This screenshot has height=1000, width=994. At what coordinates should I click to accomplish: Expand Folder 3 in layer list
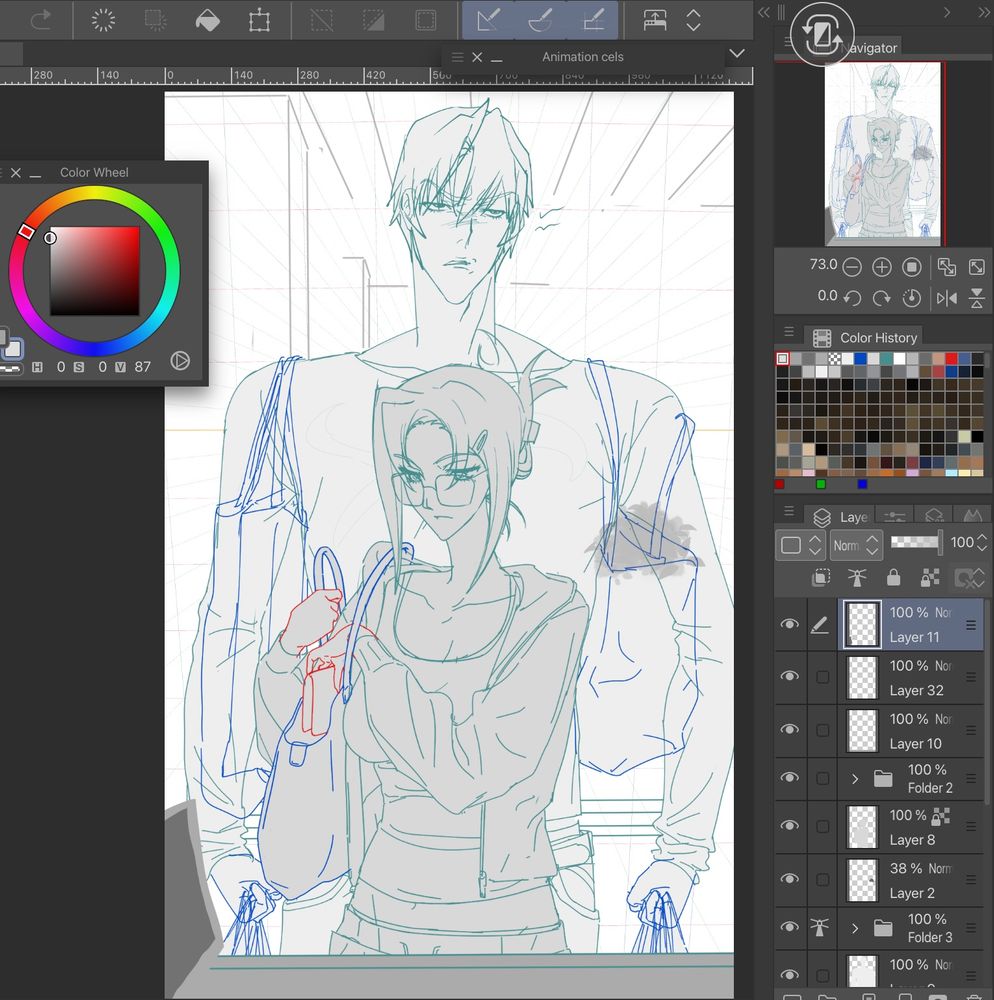pyautogui.click(x=855, y=928)
